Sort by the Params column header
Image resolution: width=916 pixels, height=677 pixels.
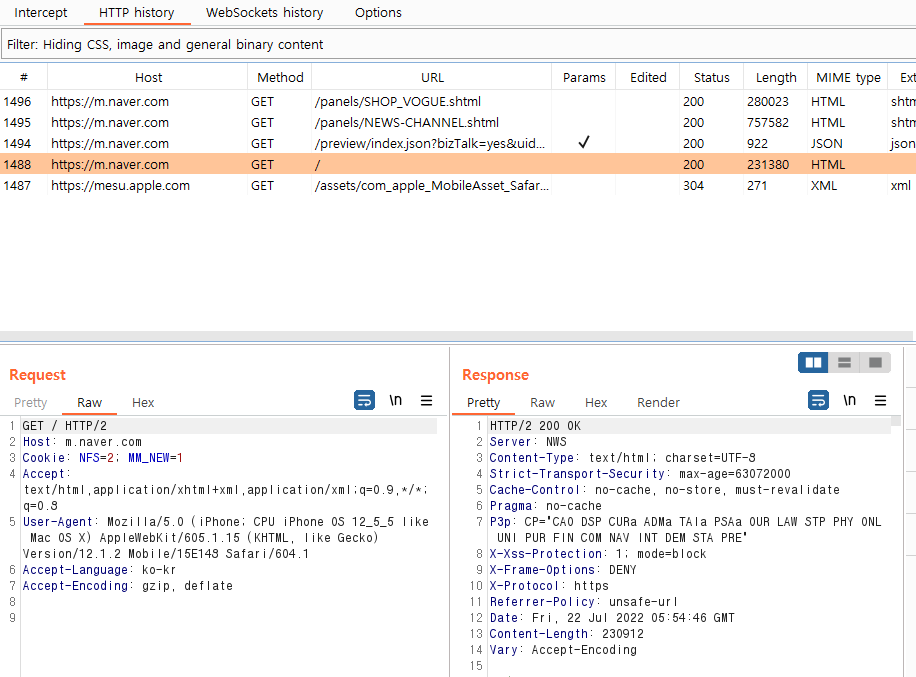click(x=584, y=78)
